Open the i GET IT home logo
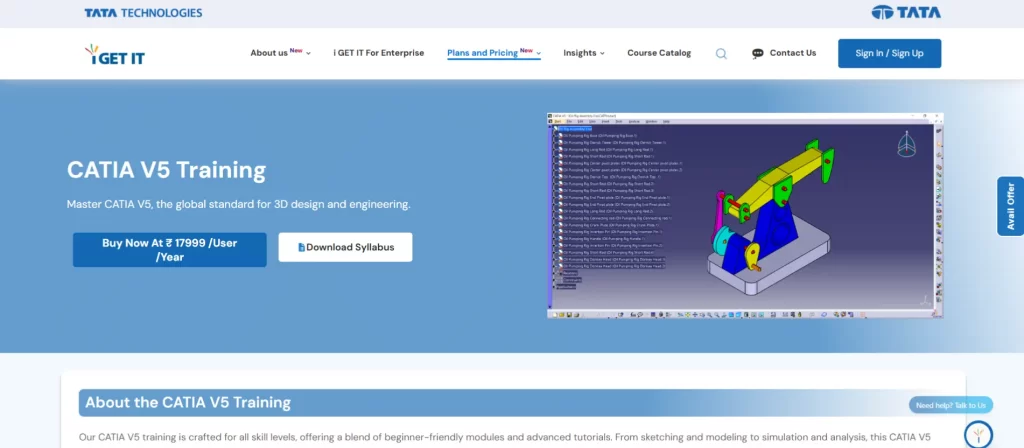Screen dimensions: 1024x448 click(x=115, y=54)
